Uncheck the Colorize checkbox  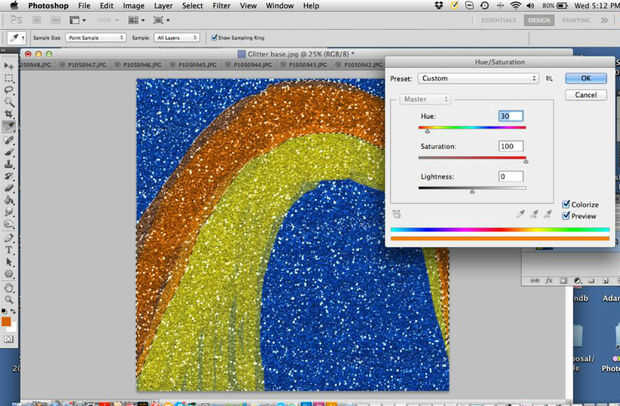click(566, 204)
